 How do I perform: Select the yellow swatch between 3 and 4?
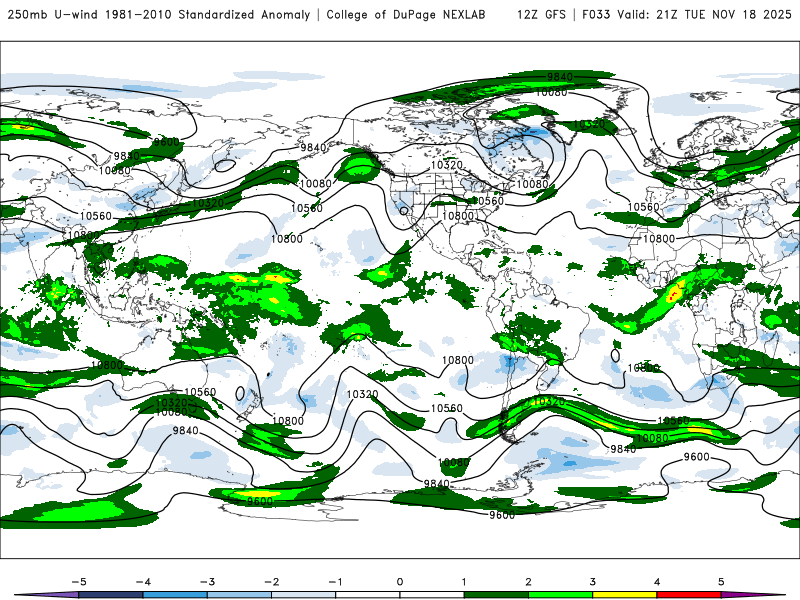coord(624,595)
